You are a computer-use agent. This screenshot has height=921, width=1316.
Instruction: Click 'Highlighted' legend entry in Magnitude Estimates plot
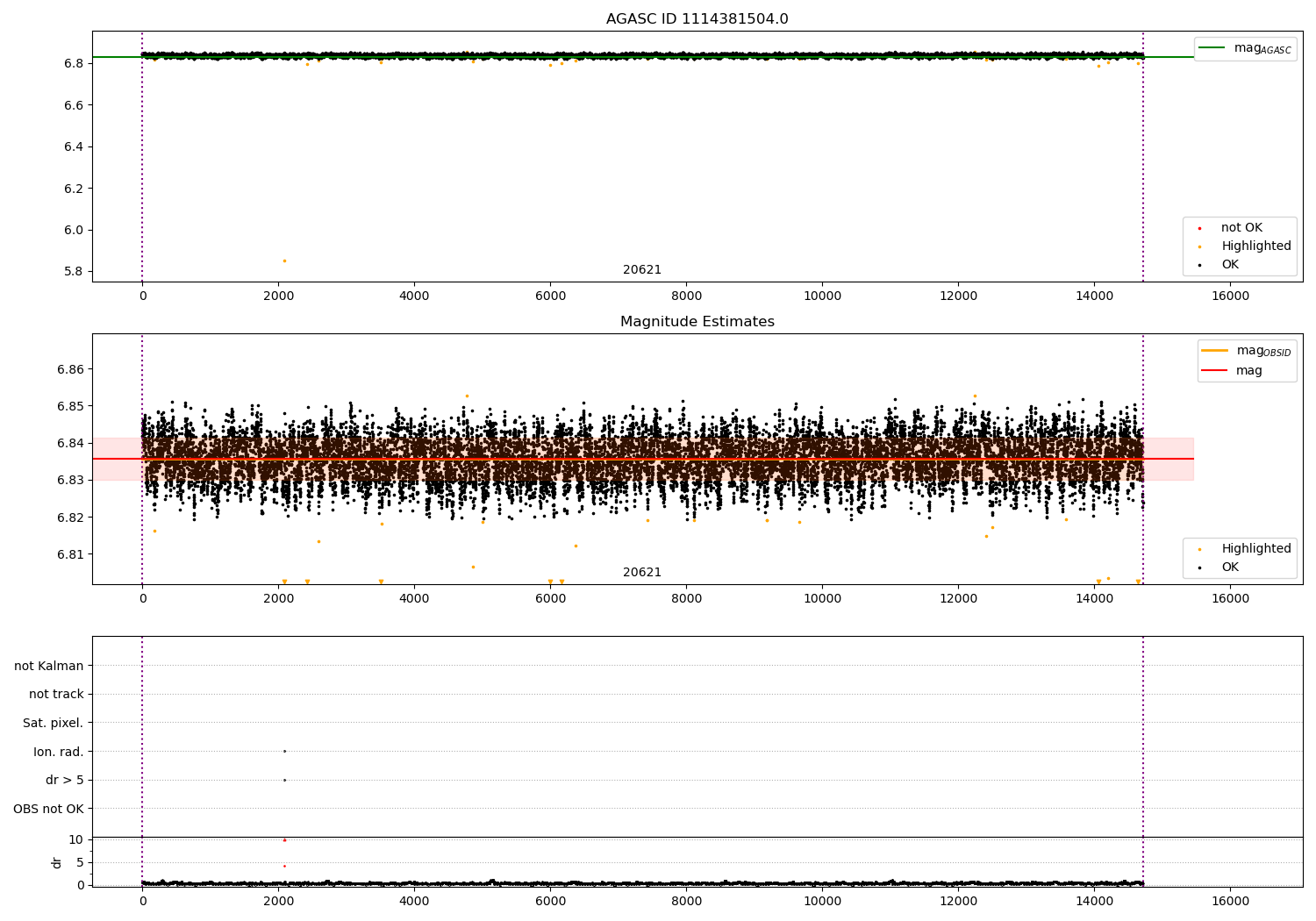1256,548
